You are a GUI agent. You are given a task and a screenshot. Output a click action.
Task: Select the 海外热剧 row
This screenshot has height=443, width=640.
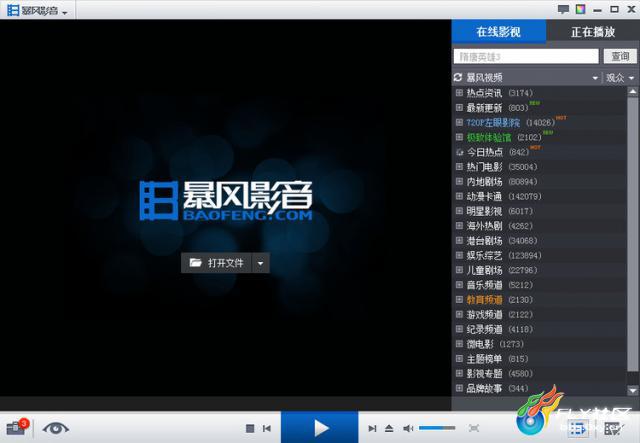tap(540, 226)
